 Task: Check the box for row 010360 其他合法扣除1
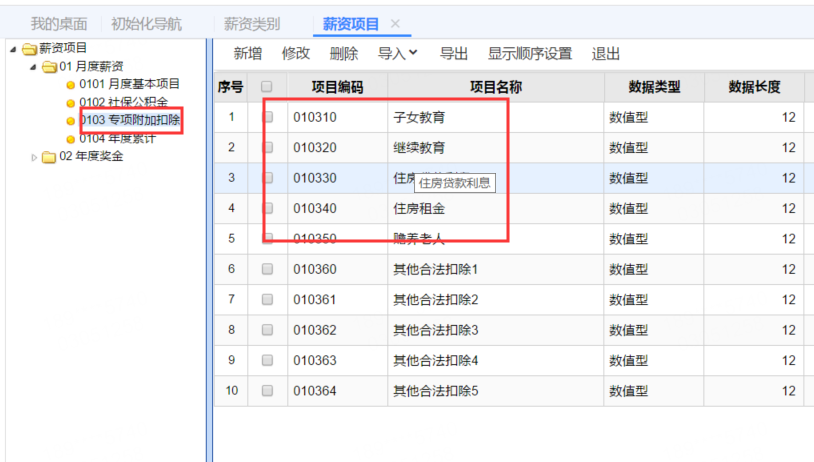click(267, 269)
